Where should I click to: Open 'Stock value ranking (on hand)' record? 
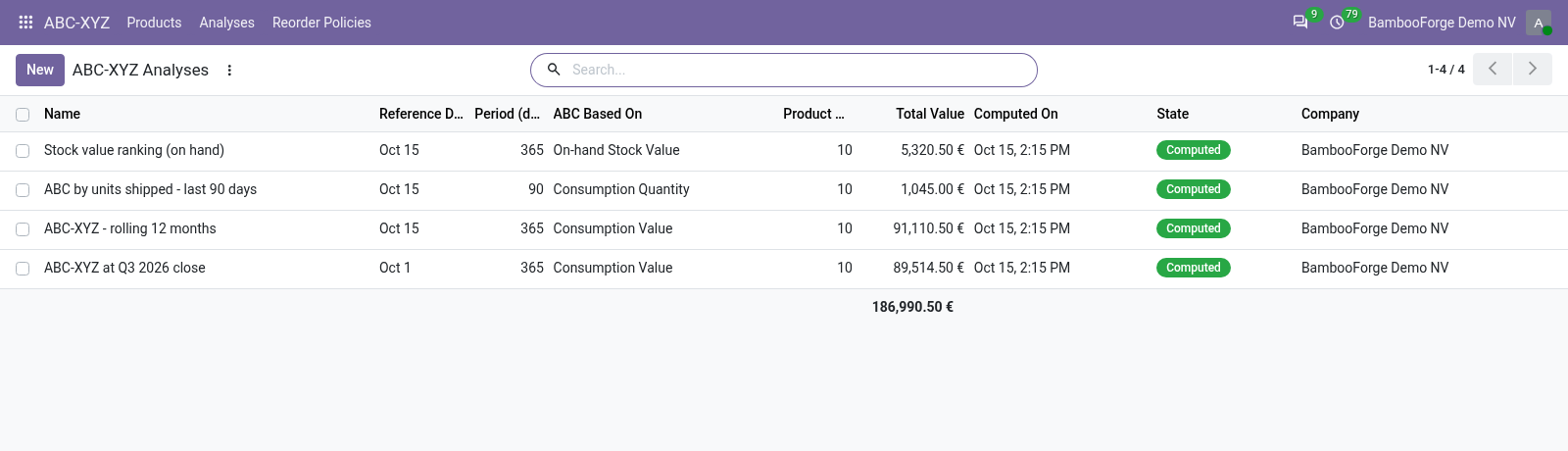134,150
